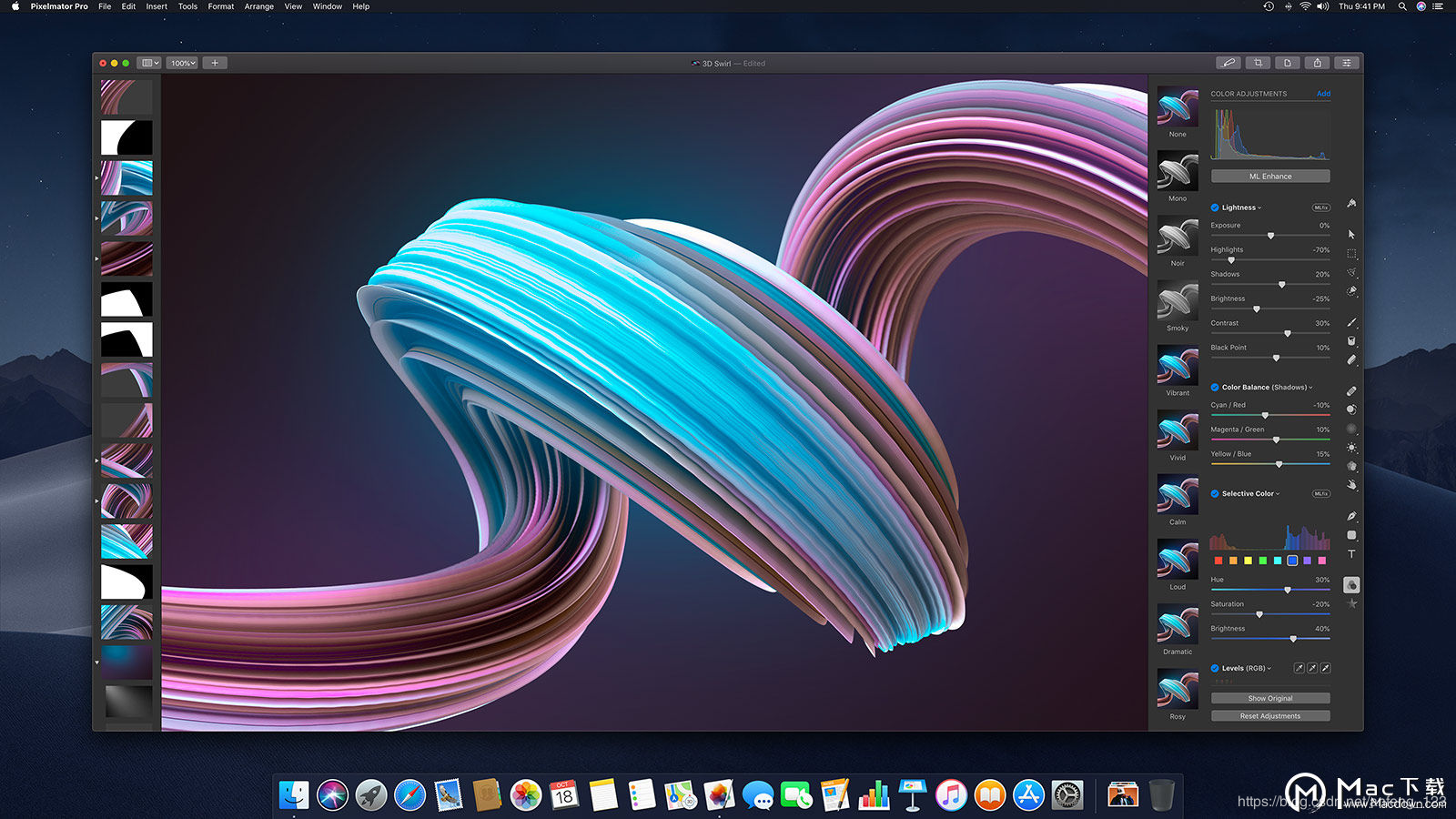This screenshot has width=1456, height=819.
Task: Select the Paint brush tool
Action: tap(1351, 322)
